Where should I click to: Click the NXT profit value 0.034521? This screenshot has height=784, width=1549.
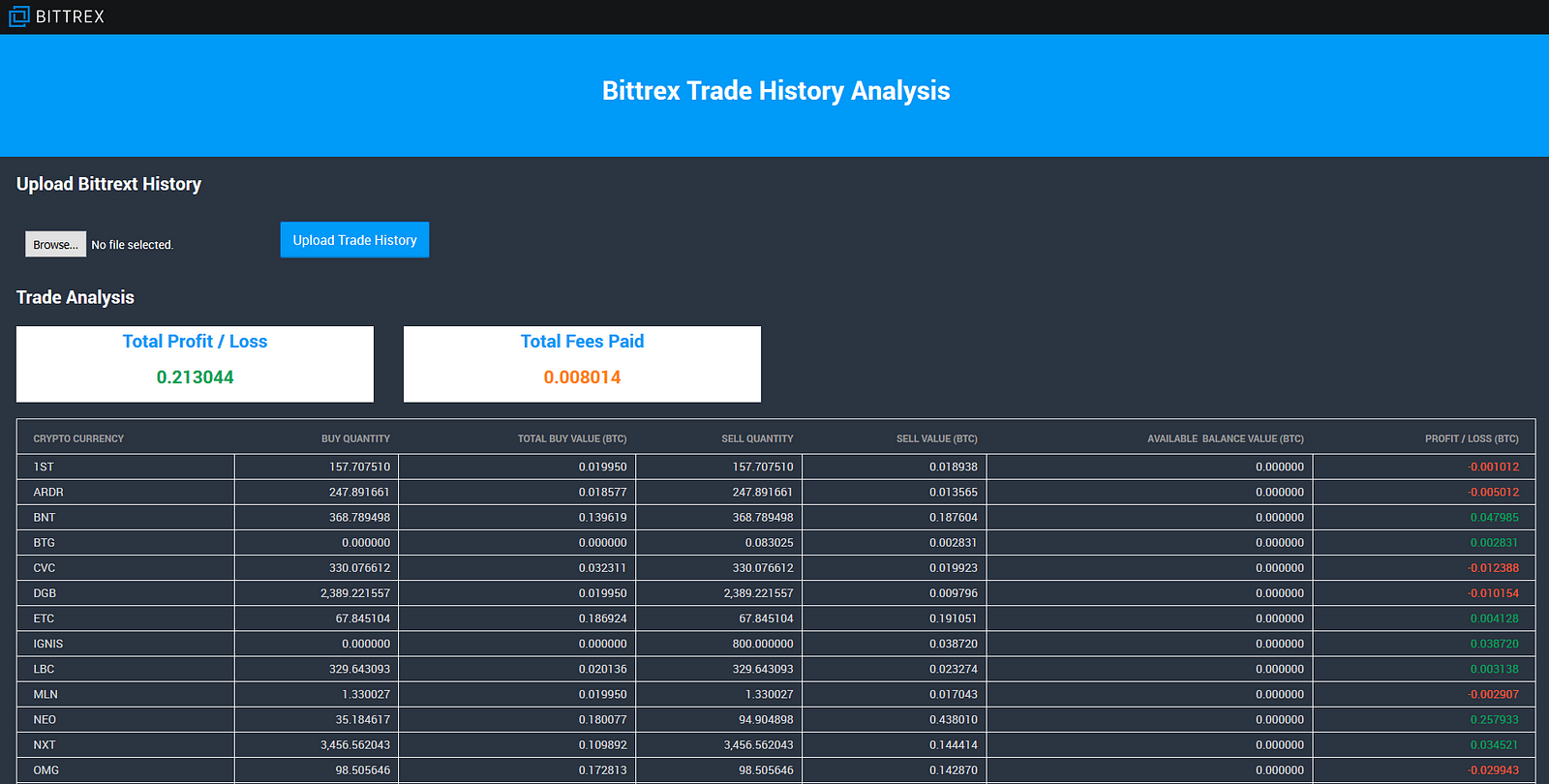[x=1495, y=744]
